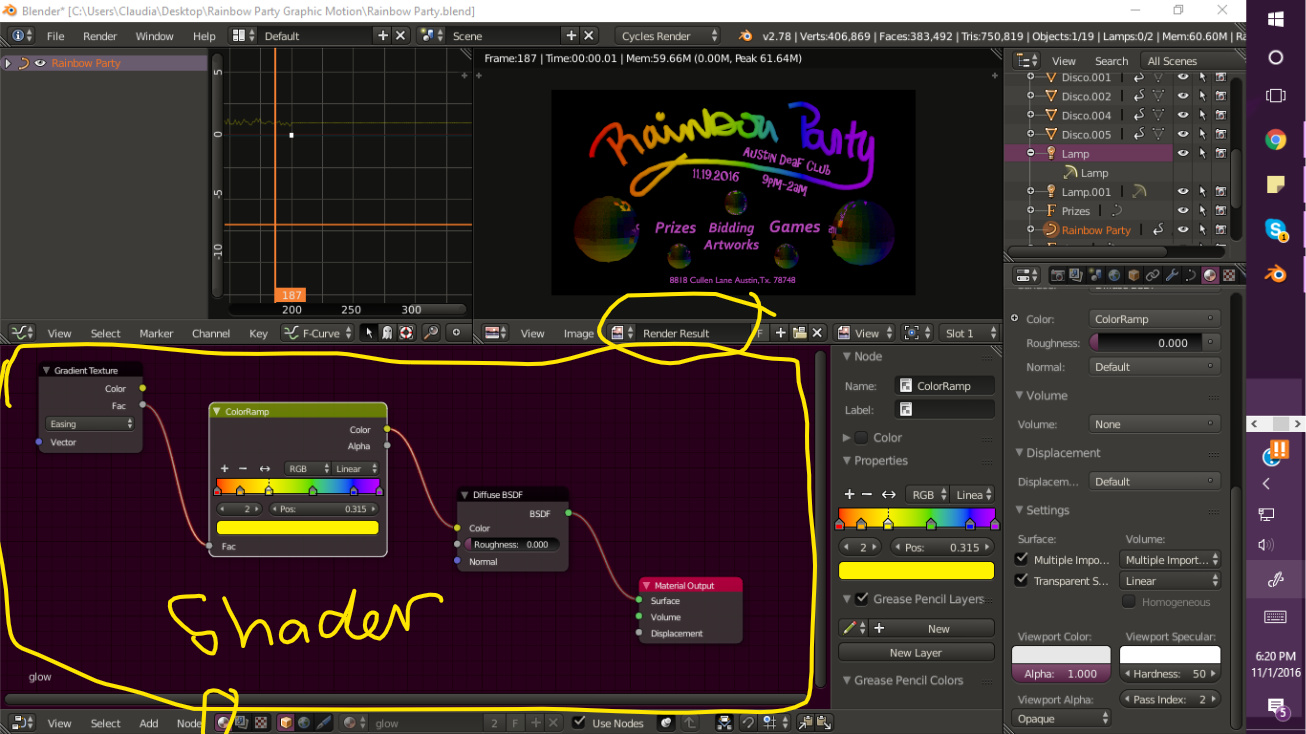Open Skype from the Windows taskbar

[x=1275, y=229]
